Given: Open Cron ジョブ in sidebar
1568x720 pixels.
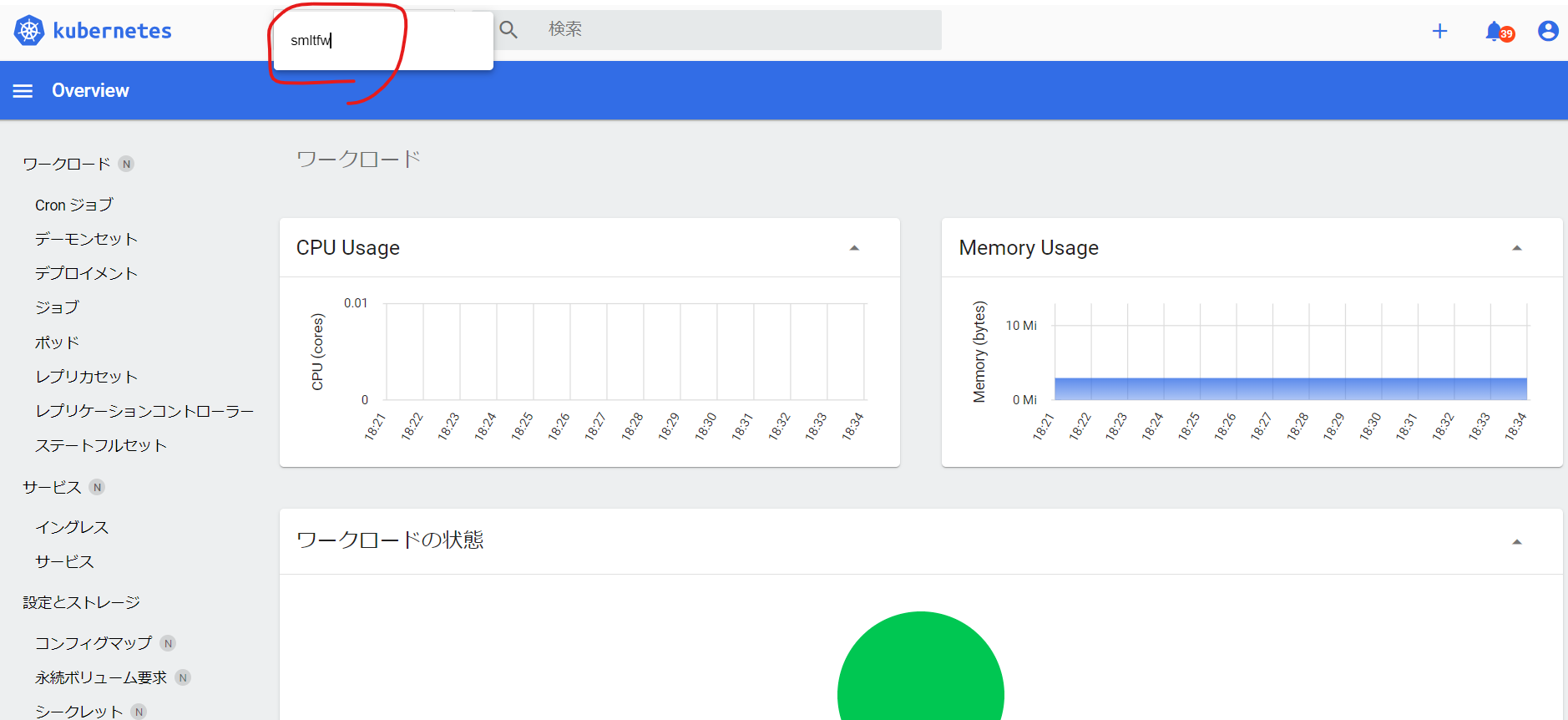Looking at the screenshot, I should pyautogui.click(x=73, y=205).
